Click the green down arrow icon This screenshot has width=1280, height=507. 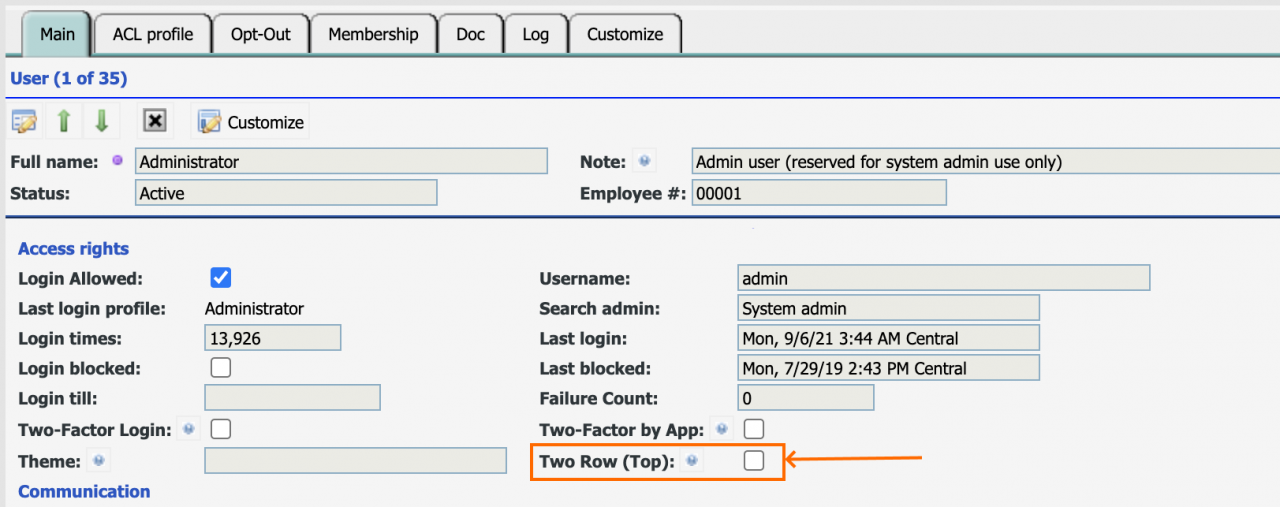(101, 122)
